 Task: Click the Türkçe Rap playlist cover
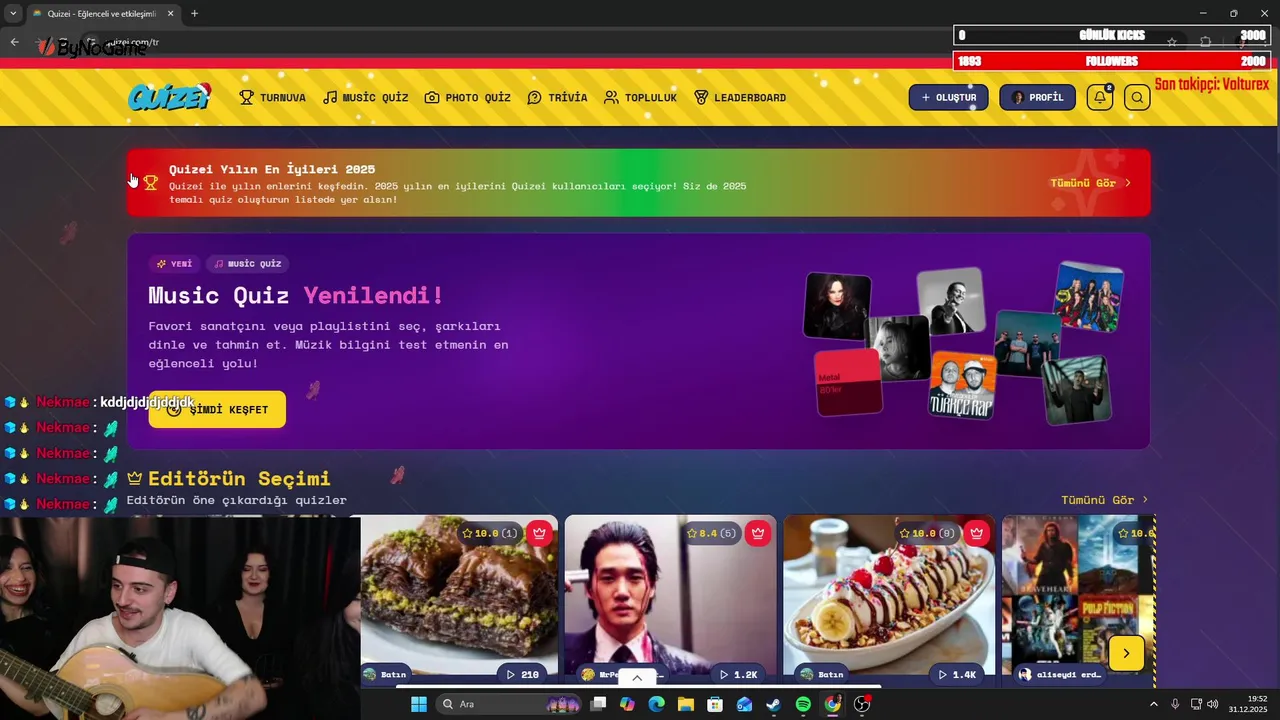962,385
